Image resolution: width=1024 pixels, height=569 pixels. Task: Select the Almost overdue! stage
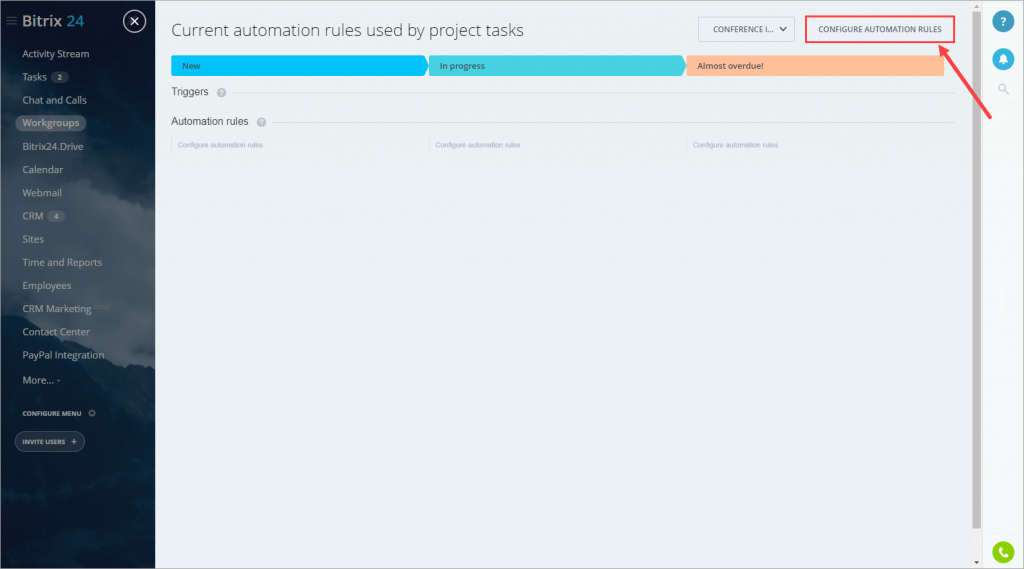812,66
